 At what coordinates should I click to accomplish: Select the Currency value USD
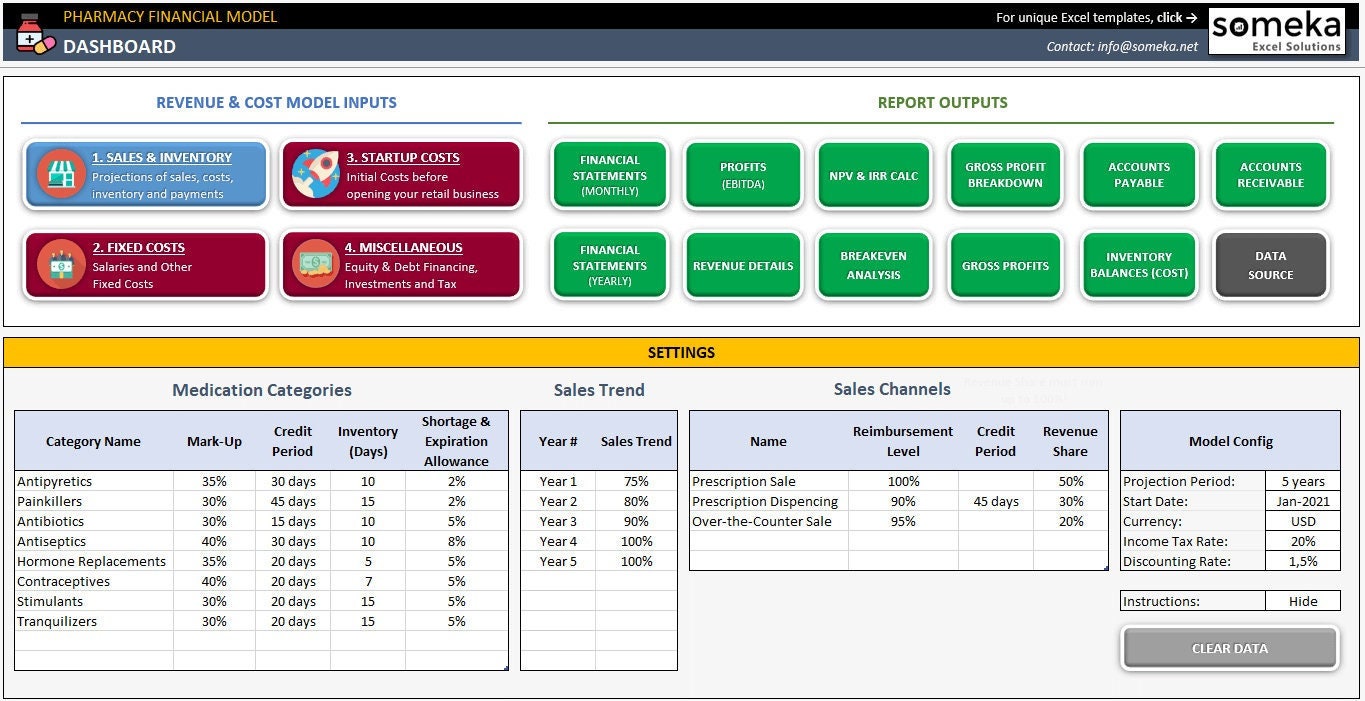1303,521
